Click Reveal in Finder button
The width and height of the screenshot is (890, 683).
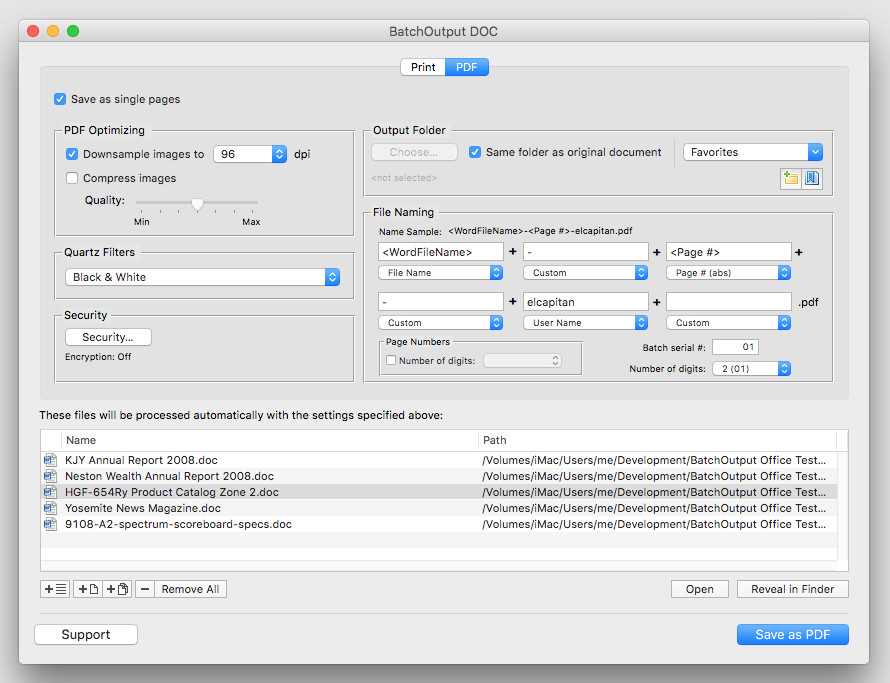tap(792, 589)
